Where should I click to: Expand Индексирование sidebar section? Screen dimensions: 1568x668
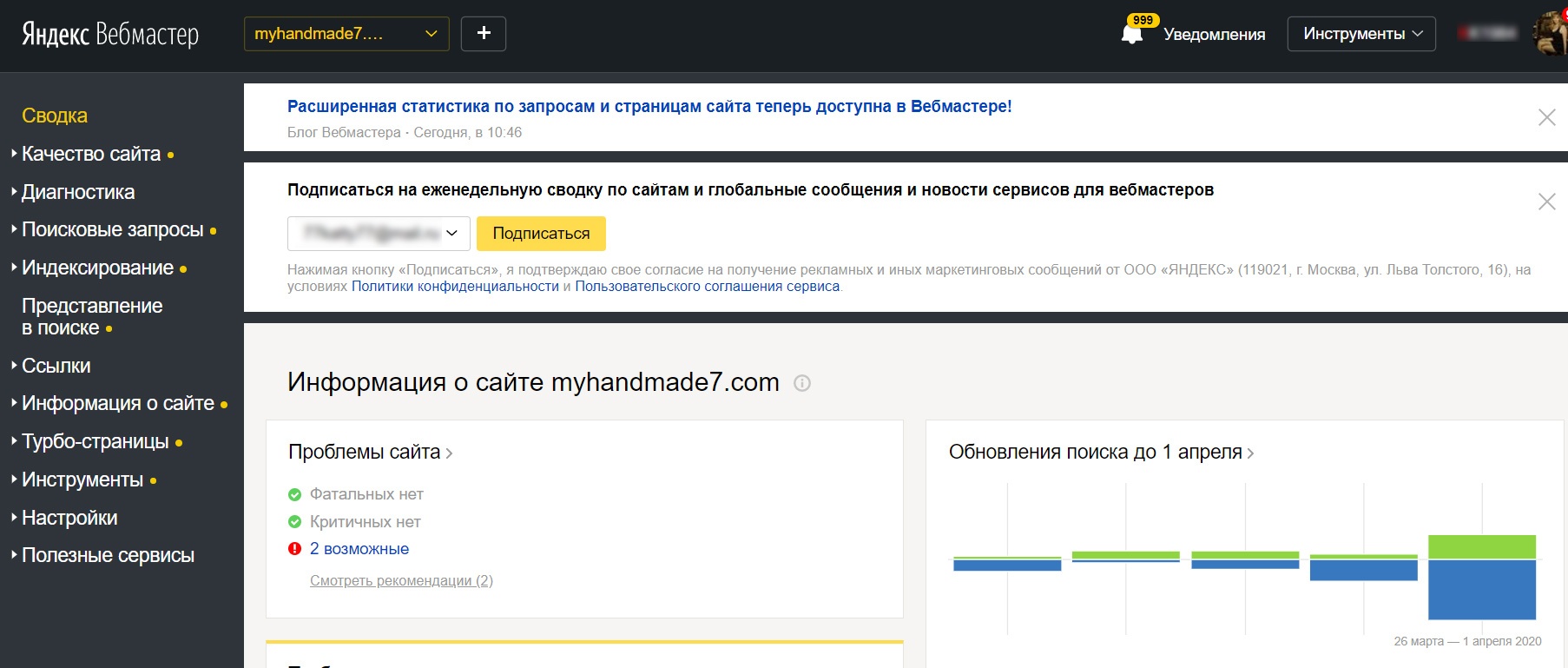click(x=98, y=268)
